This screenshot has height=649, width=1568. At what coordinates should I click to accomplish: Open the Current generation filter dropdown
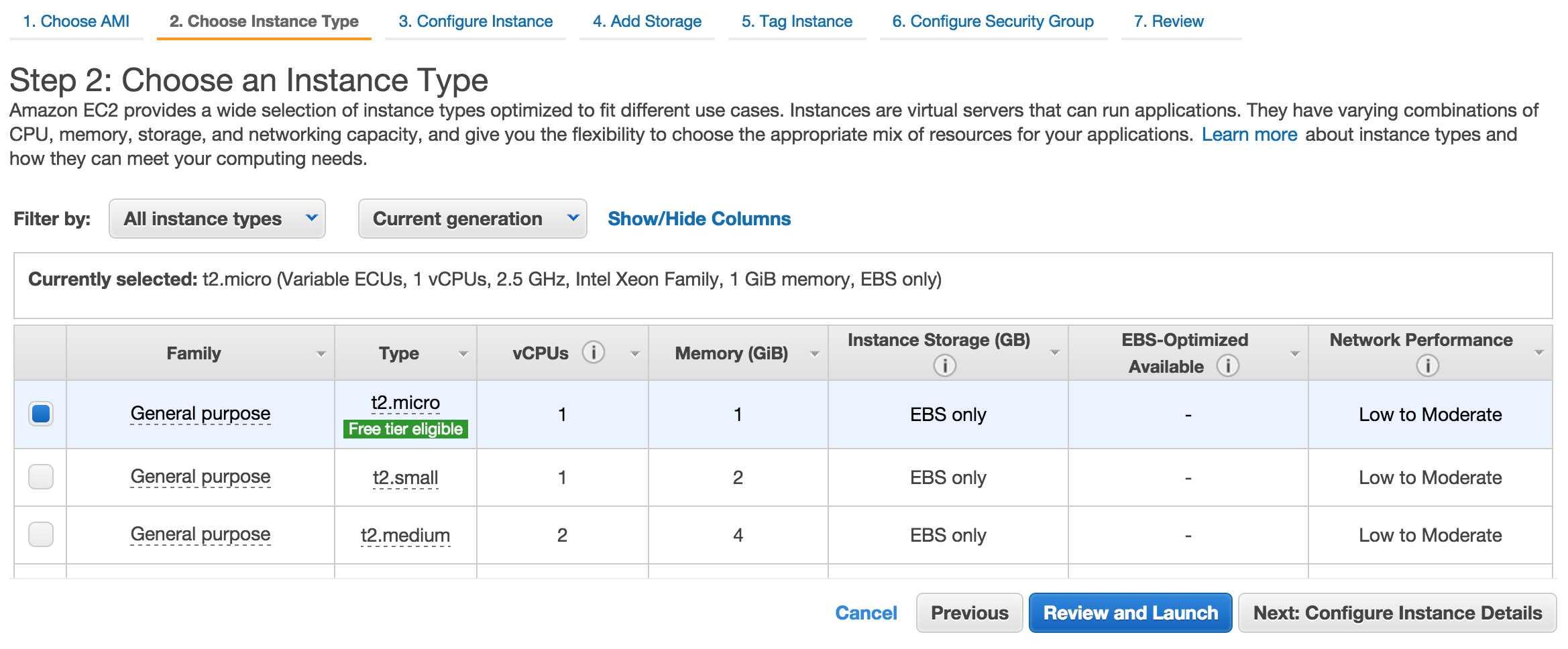coord(472,219)
